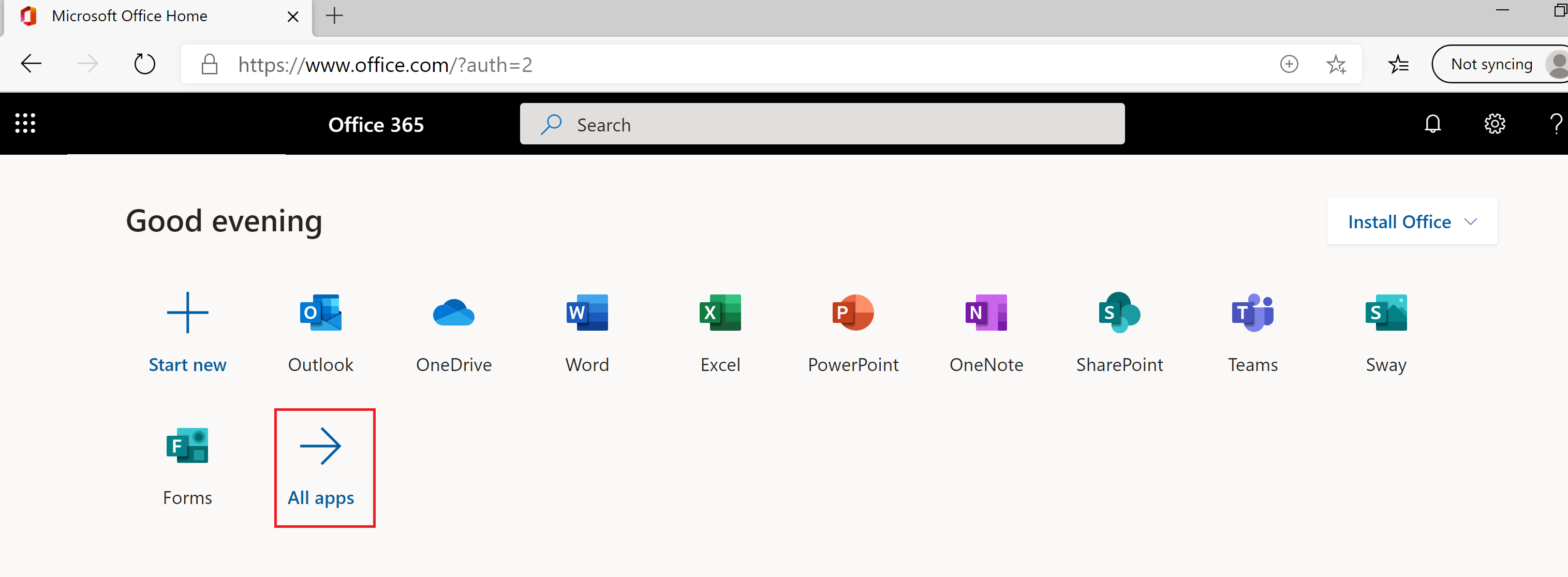Click into the Office 365 Search box
This screenshot has width=1568, height=577.
(822, 124)
